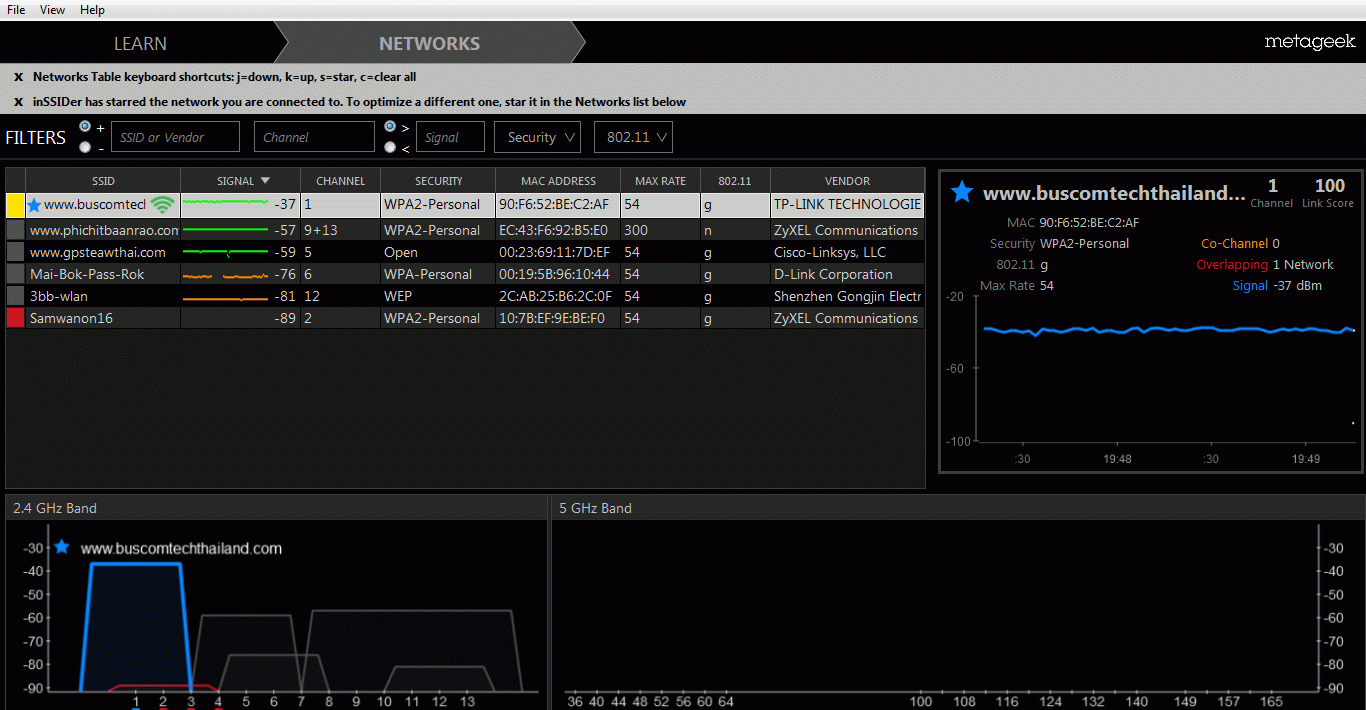The height and width of the screenshot is (710, 1366).
Task: Select the plus (include) filter radio button
Action: (x=85, y=127)
